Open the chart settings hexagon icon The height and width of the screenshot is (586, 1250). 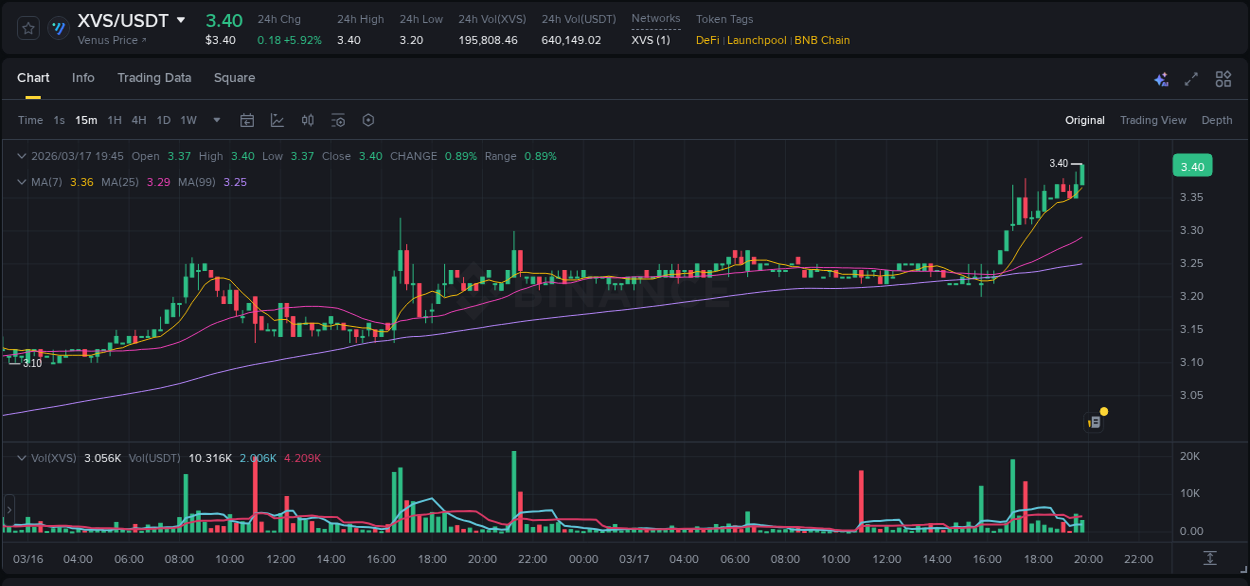coord(368,120)
